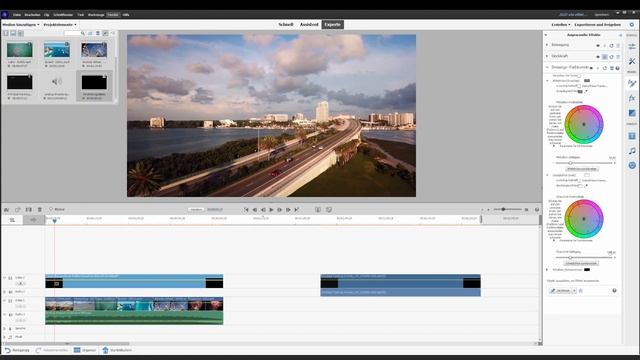Click the timeline zoom slider handle
640x360 pixels.
(x=503, y=209)
